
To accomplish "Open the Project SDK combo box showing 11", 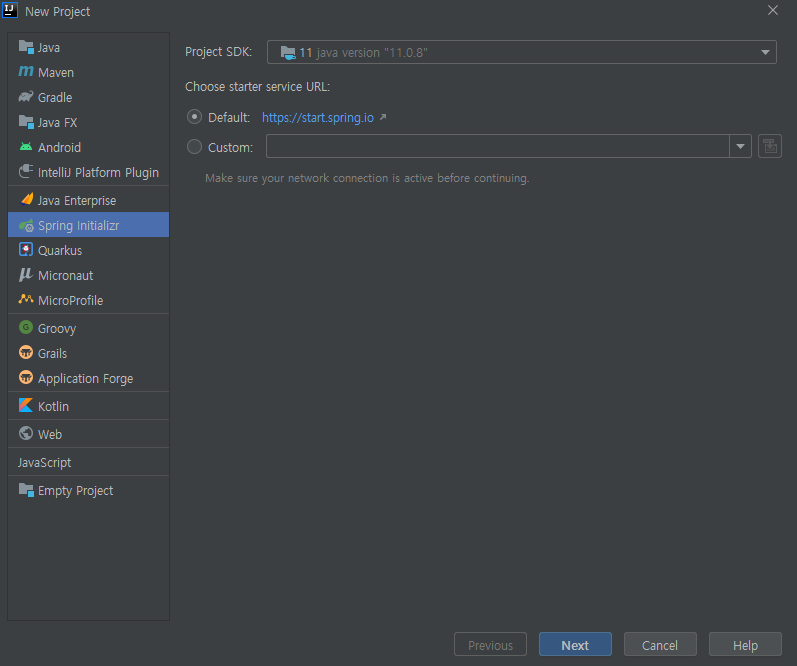I will coord(522,52).
